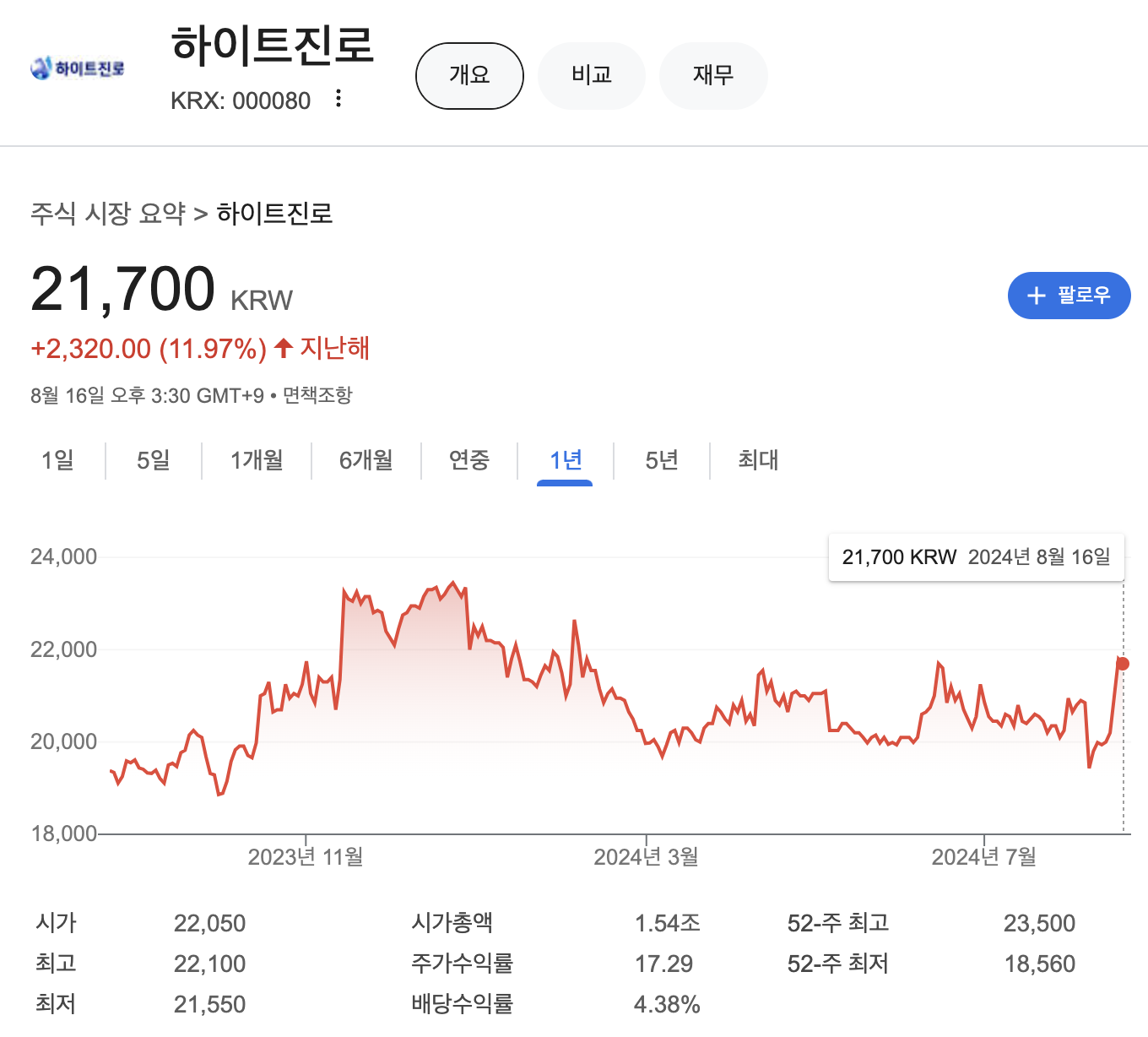The image size is (1148, 1037).
Task: Click the plus icon in the 팔로우 button
Action: click(x=1036, y=296)
